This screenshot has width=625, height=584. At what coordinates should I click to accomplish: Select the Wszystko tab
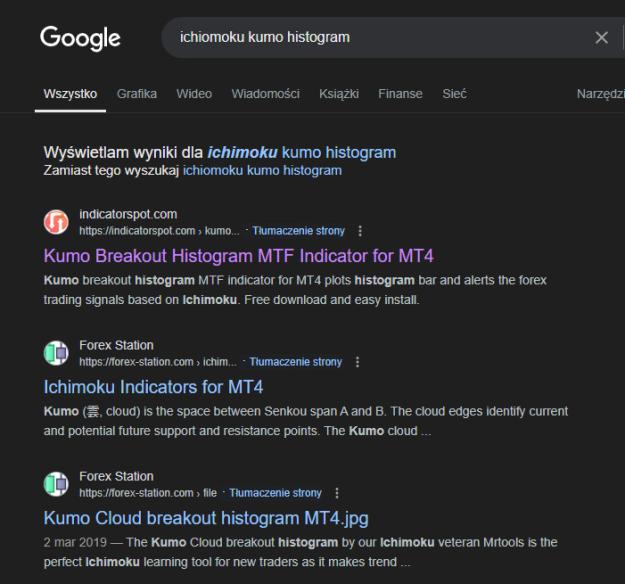pyautogui.click(x=70, y=94)
